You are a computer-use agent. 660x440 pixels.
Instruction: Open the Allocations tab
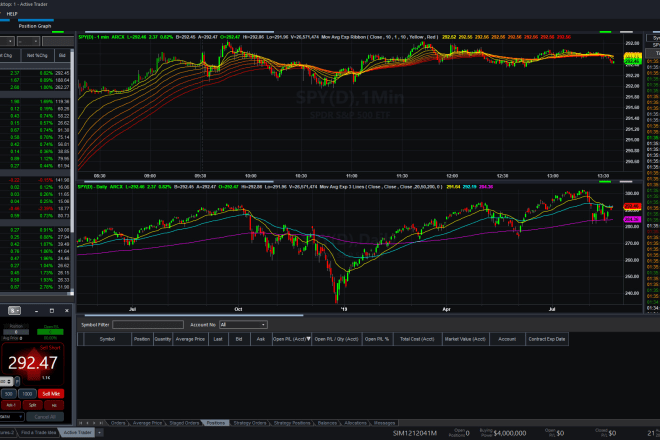point(355,423)
